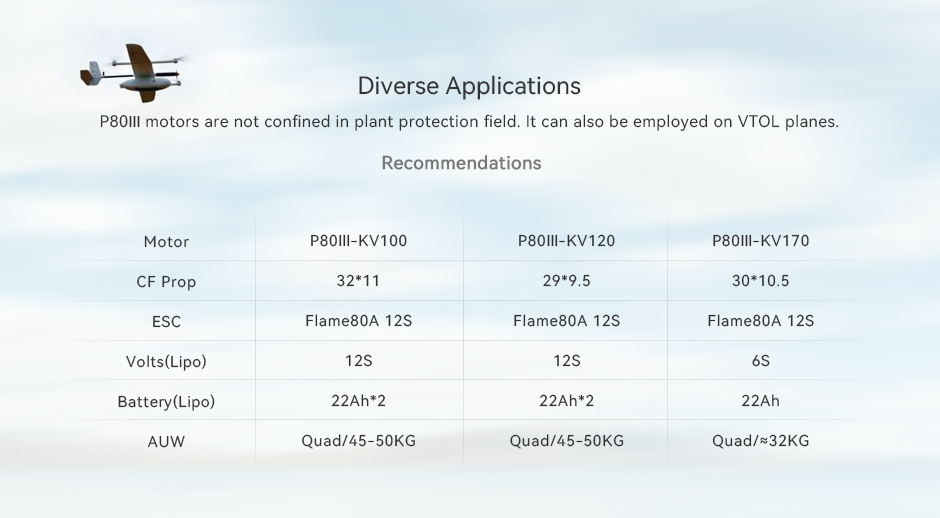Screen dimensions: 940x518
Task: Click the ESC row label
Action: click(x=166, y=322)
